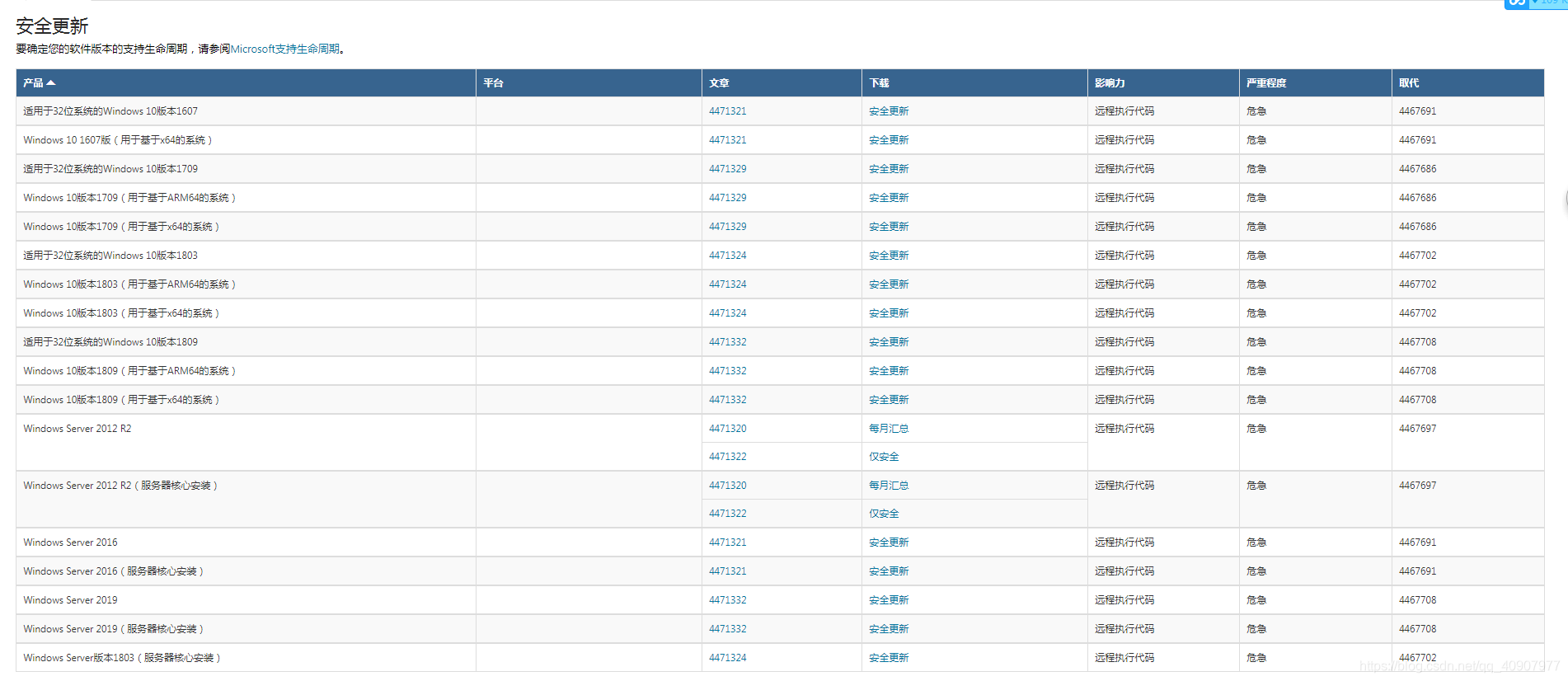Download 安全更新 for Windows 10版本1709 x64
Image resolution: width=1568 pixels, height=681 pixels.
tap(889, 227)
